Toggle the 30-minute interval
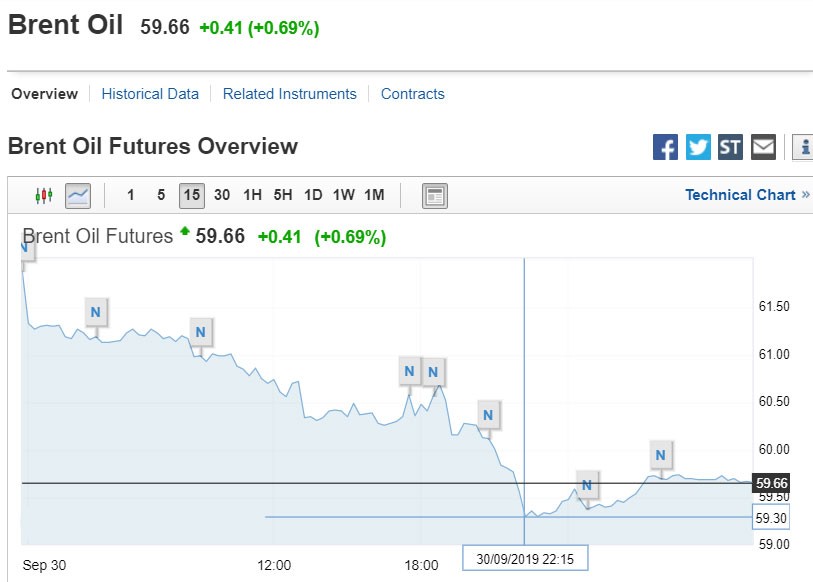813x582 pixels. [222, 195]
